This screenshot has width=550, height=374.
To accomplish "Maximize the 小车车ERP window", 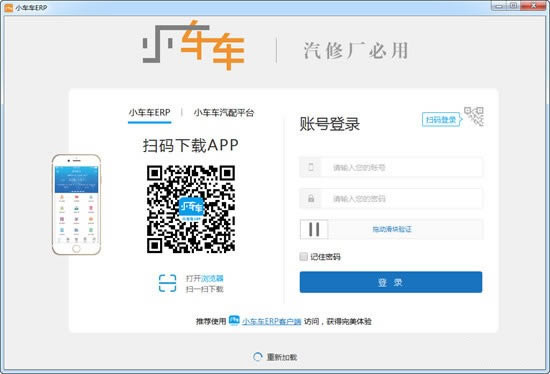I will pos(514,6).
